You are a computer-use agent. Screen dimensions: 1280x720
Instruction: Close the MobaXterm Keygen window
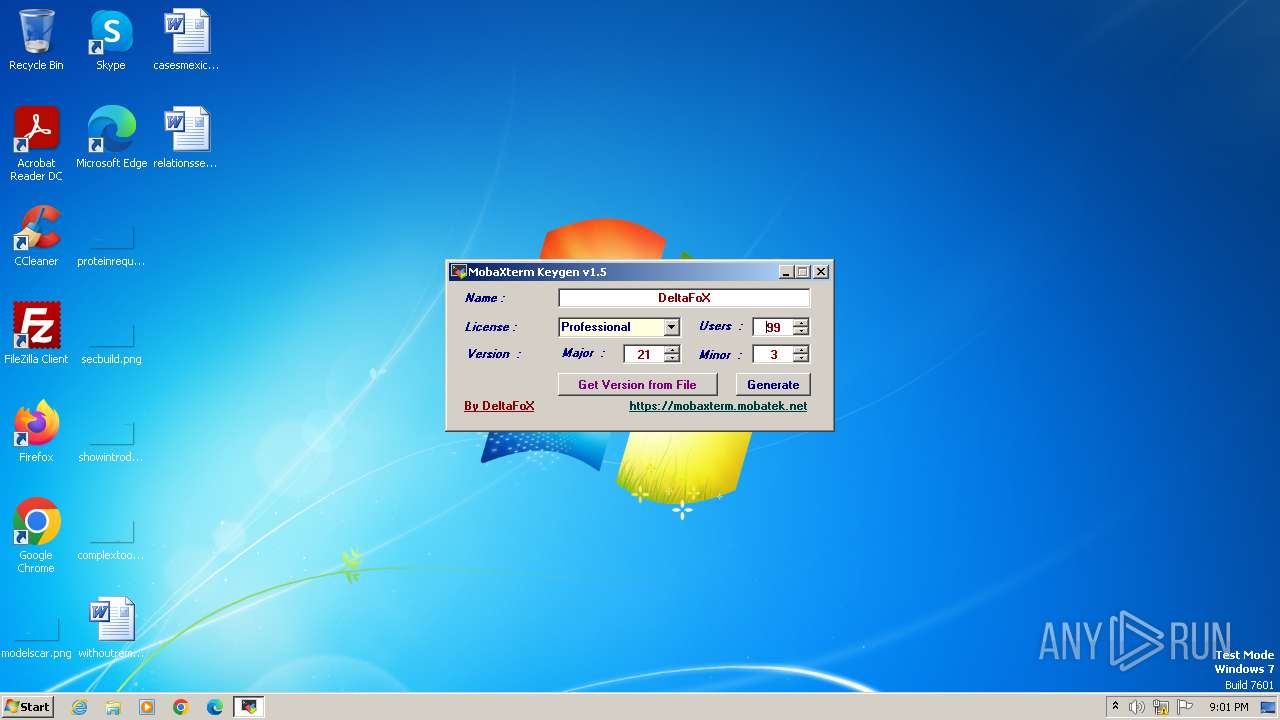pyautogui.click(x=821, y=272)
